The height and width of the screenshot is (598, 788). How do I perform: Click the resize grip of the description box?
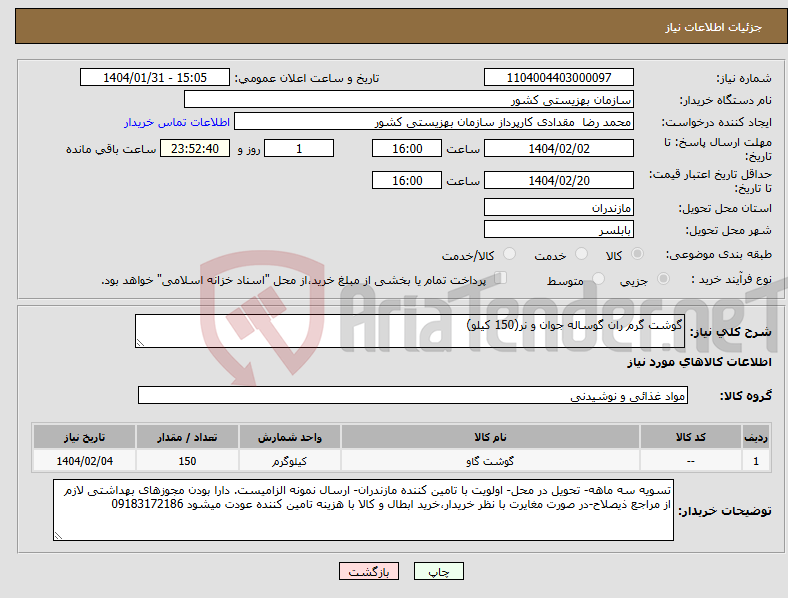pos(140,343)
